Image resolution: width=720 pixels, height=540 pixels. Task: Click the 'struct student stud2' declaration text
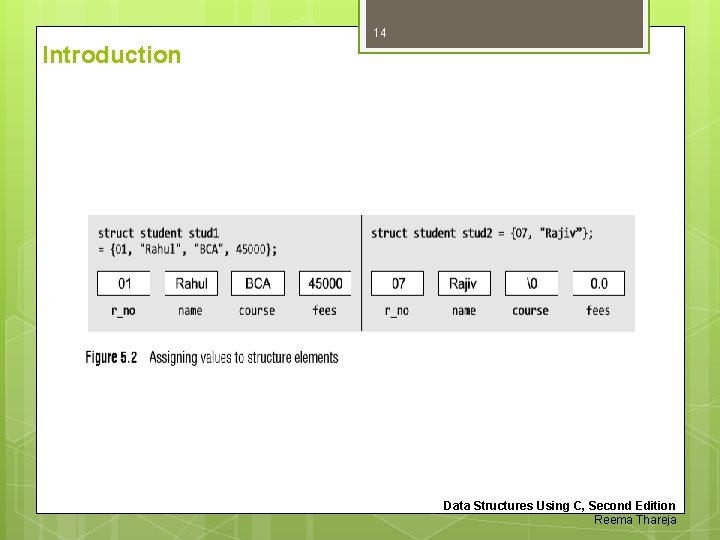[482, 233]
